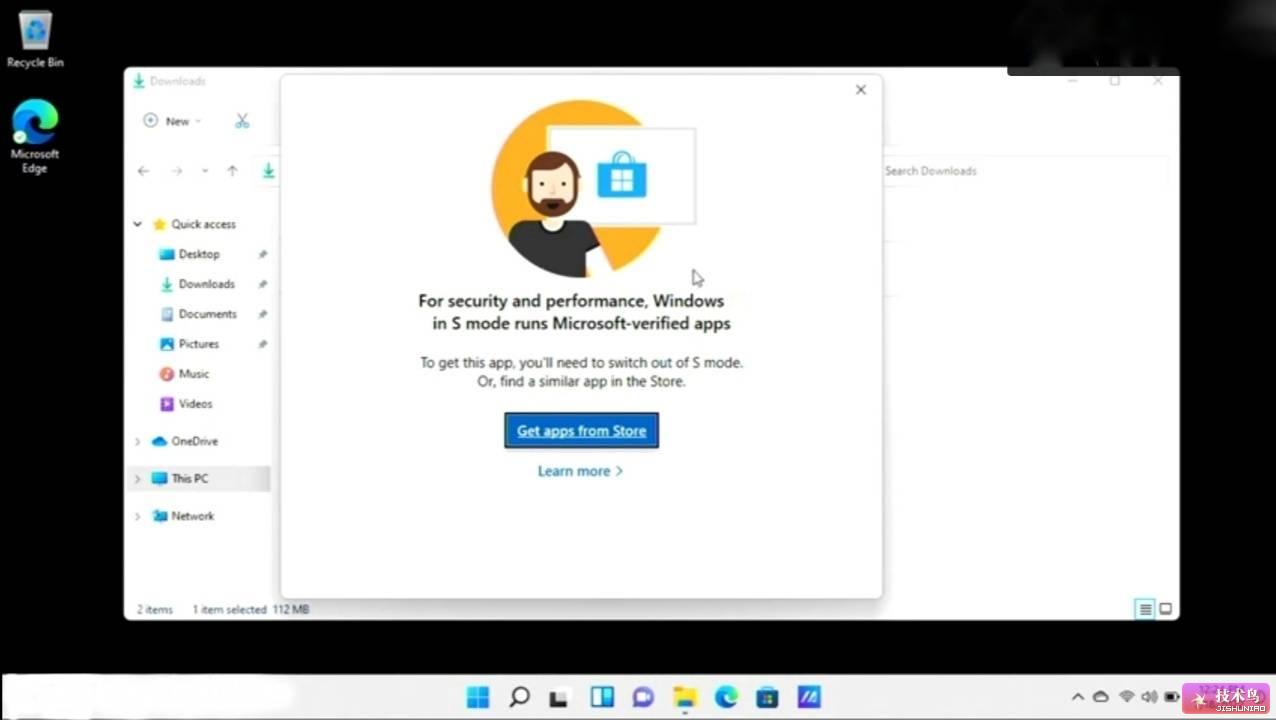Click the Cut scissors icon in File Explorer

click(x=242, y=121)
